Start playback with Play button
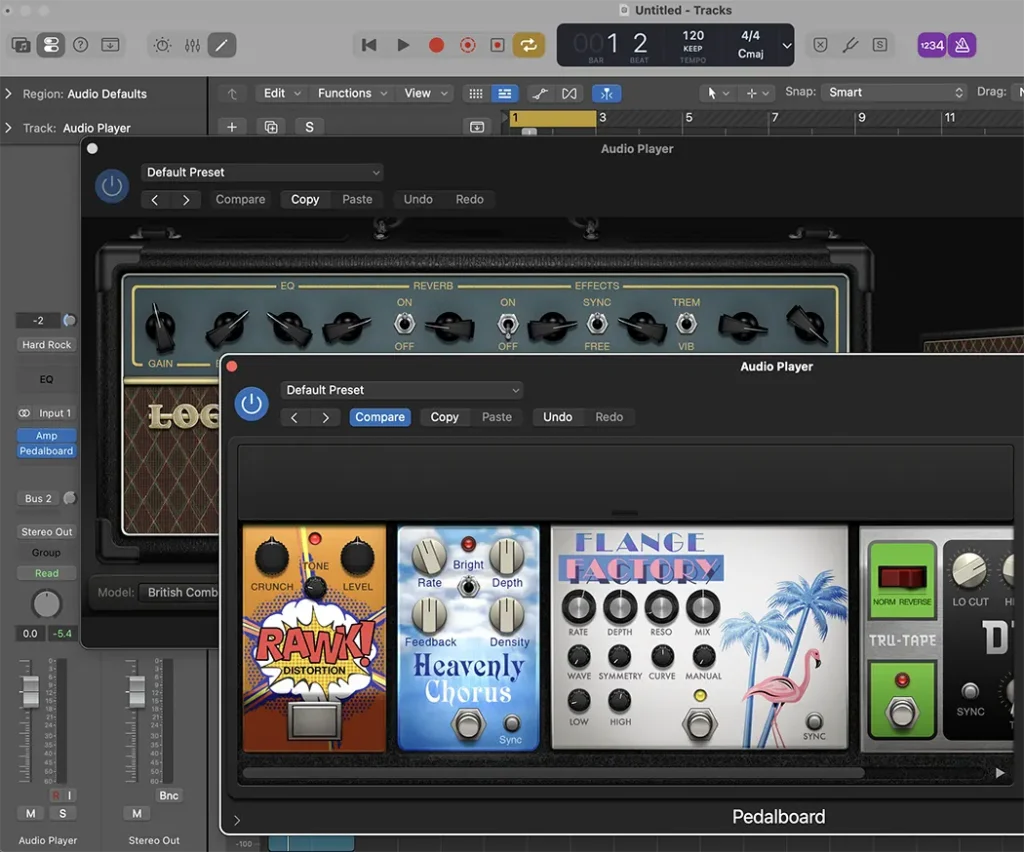Screen dimensions: 1024x852 coord(403,45)
